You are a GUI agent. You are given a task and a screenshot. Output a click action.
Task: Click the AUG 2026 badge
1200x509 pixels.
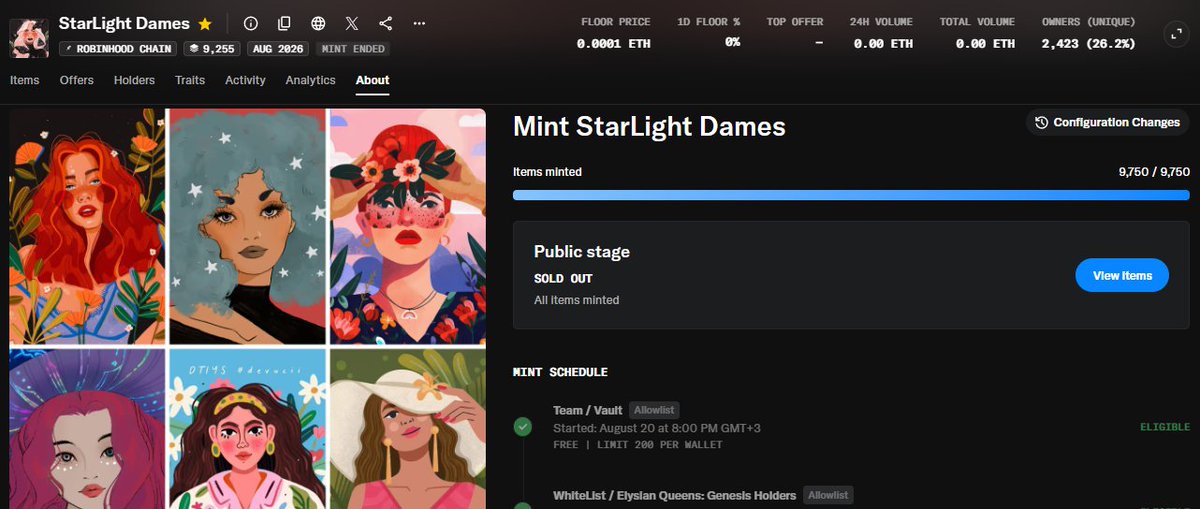277,48
